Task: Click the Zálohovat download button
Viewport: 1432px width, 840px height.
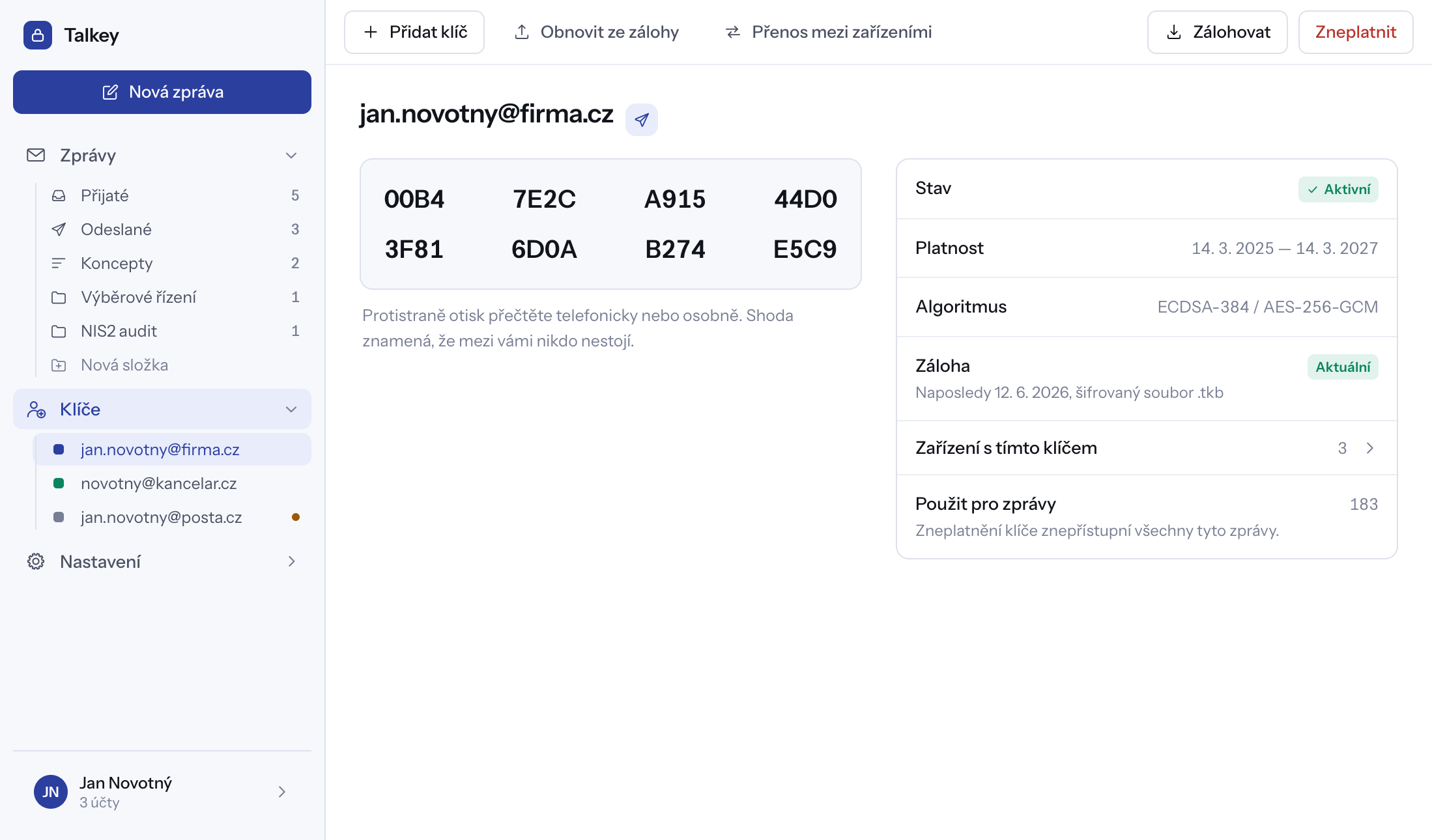Action: [x=1217, y=32]
